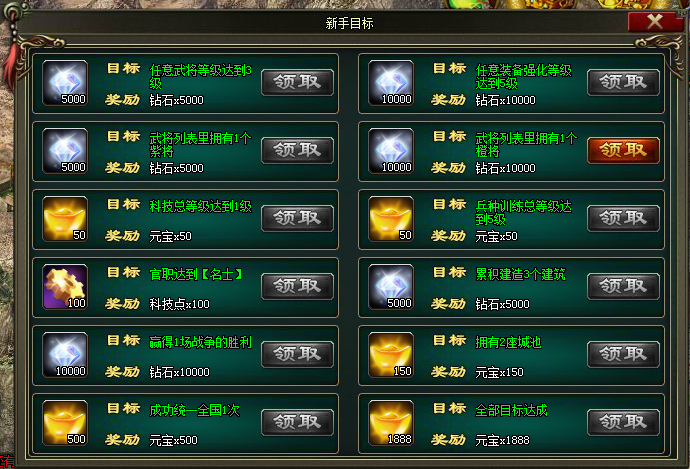Screen dimensions: 690x469
Task: Click the 1888 gold ingot icon for 全部目标达成
Action: (391, 423)
